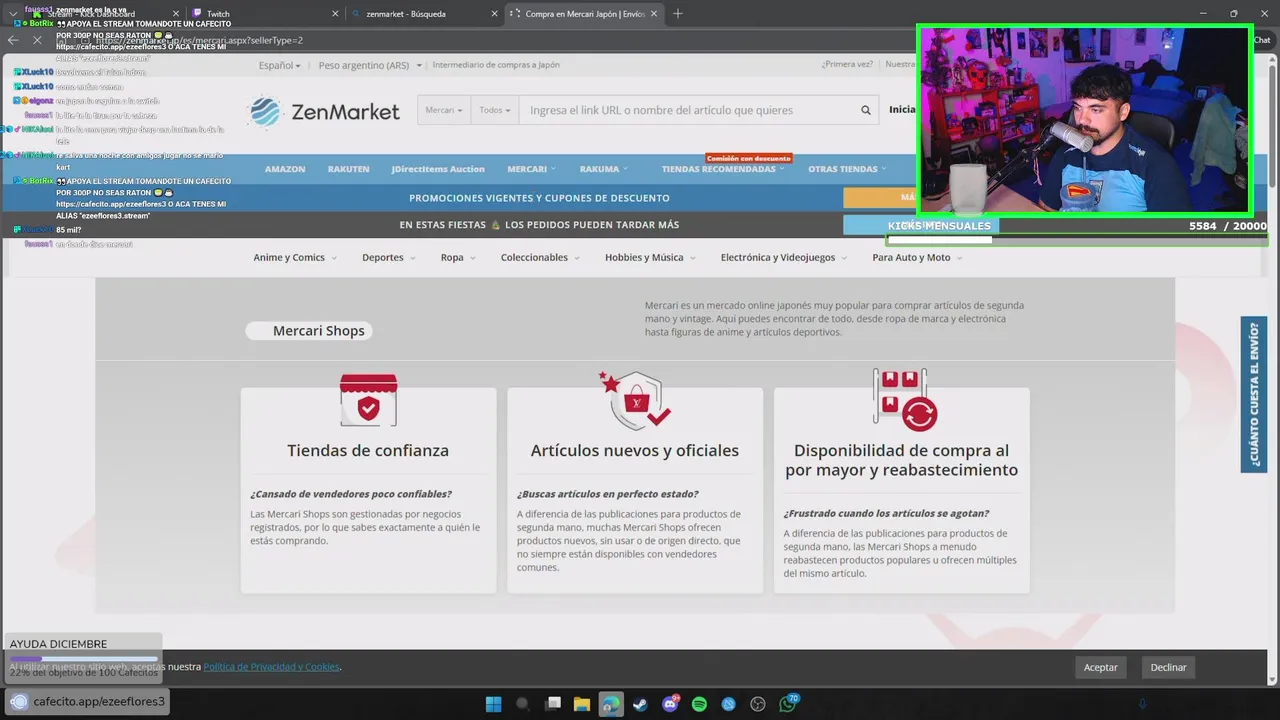Viewport: 1280px width, 720px height.
Task: Click Intermediario de compras a Japón link
Action: pos(496,64)
